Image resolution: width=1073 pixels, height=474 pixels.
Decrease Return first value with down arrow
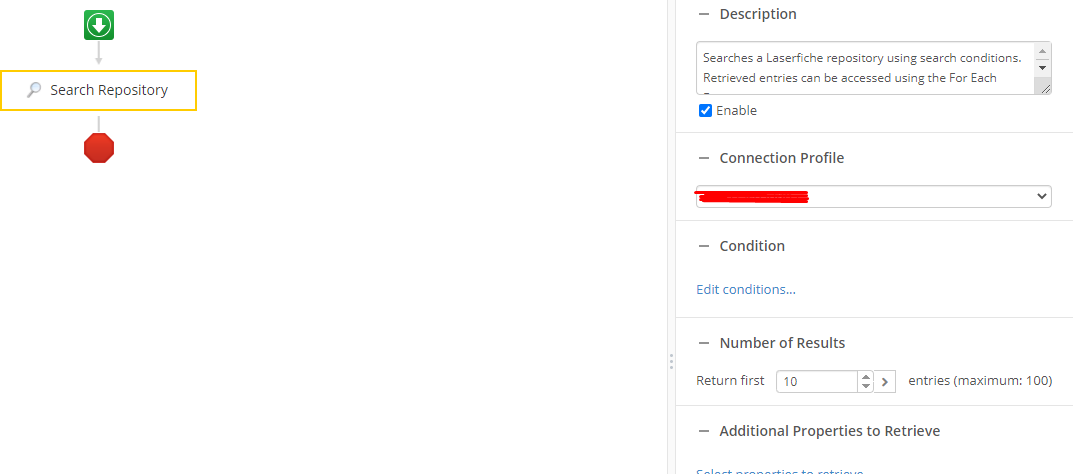coord(866,386)
